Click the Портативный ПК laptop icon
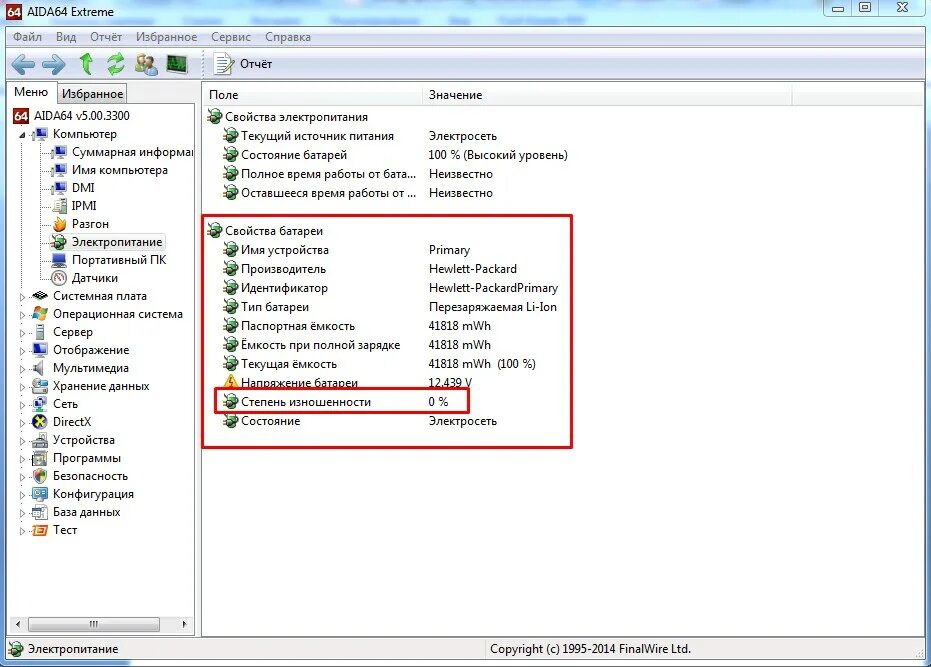Viewport: 931px width, 667px height. tap(59, 260)
